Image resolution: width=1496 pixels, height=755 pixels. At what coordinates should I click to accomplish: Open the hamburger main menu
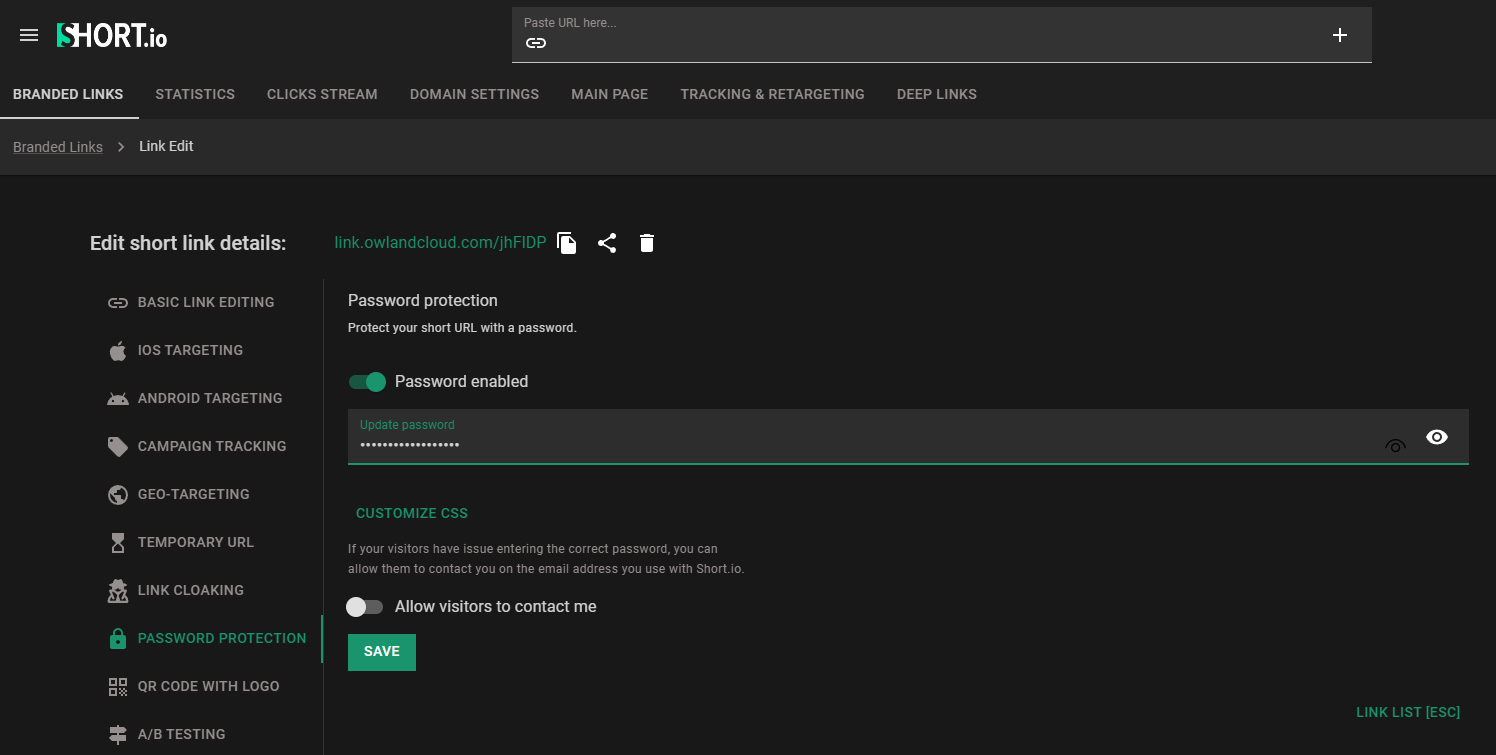[29, 35]
